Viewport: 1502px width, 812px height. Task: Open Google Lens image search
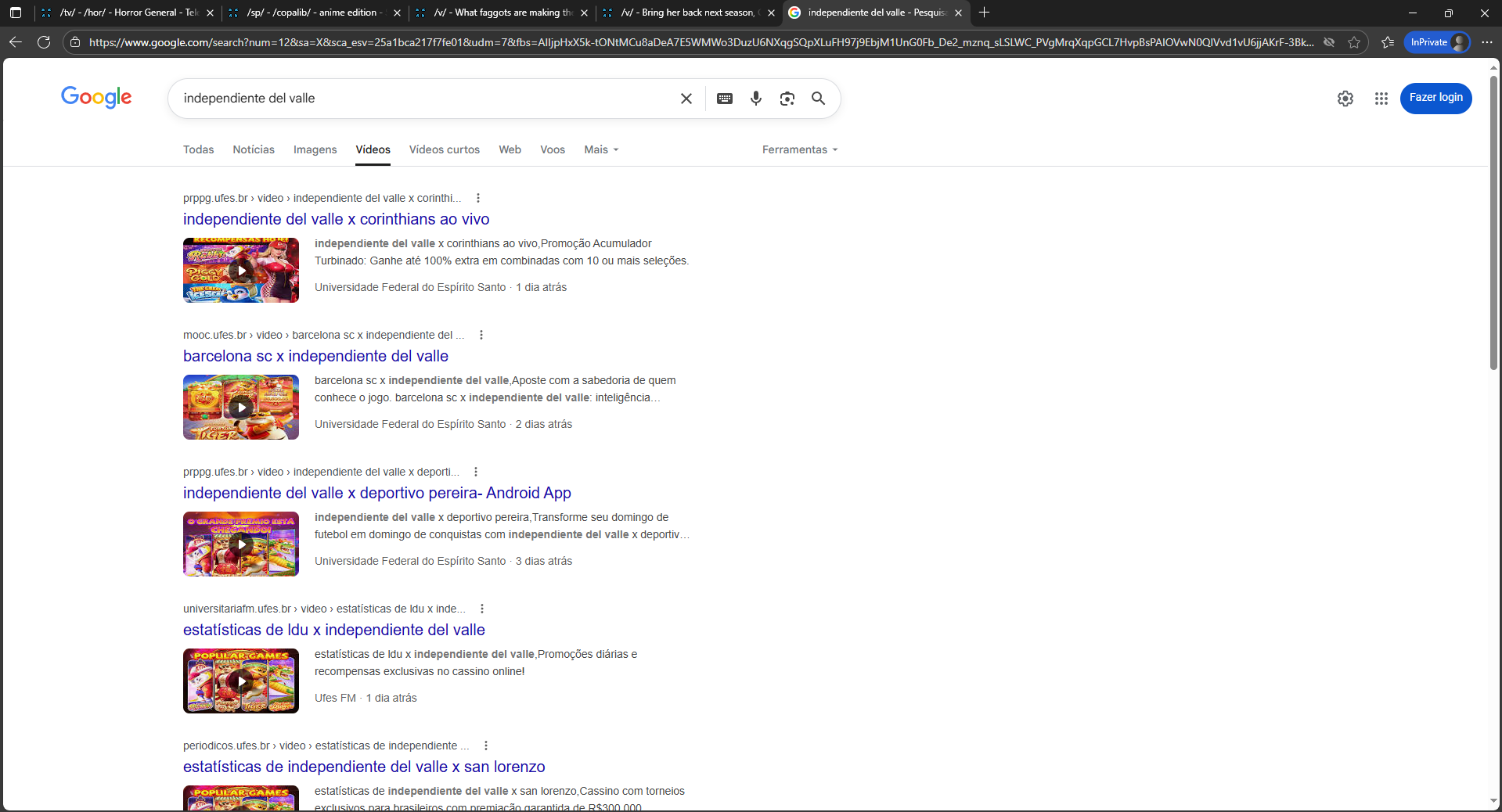pos(787,99)
